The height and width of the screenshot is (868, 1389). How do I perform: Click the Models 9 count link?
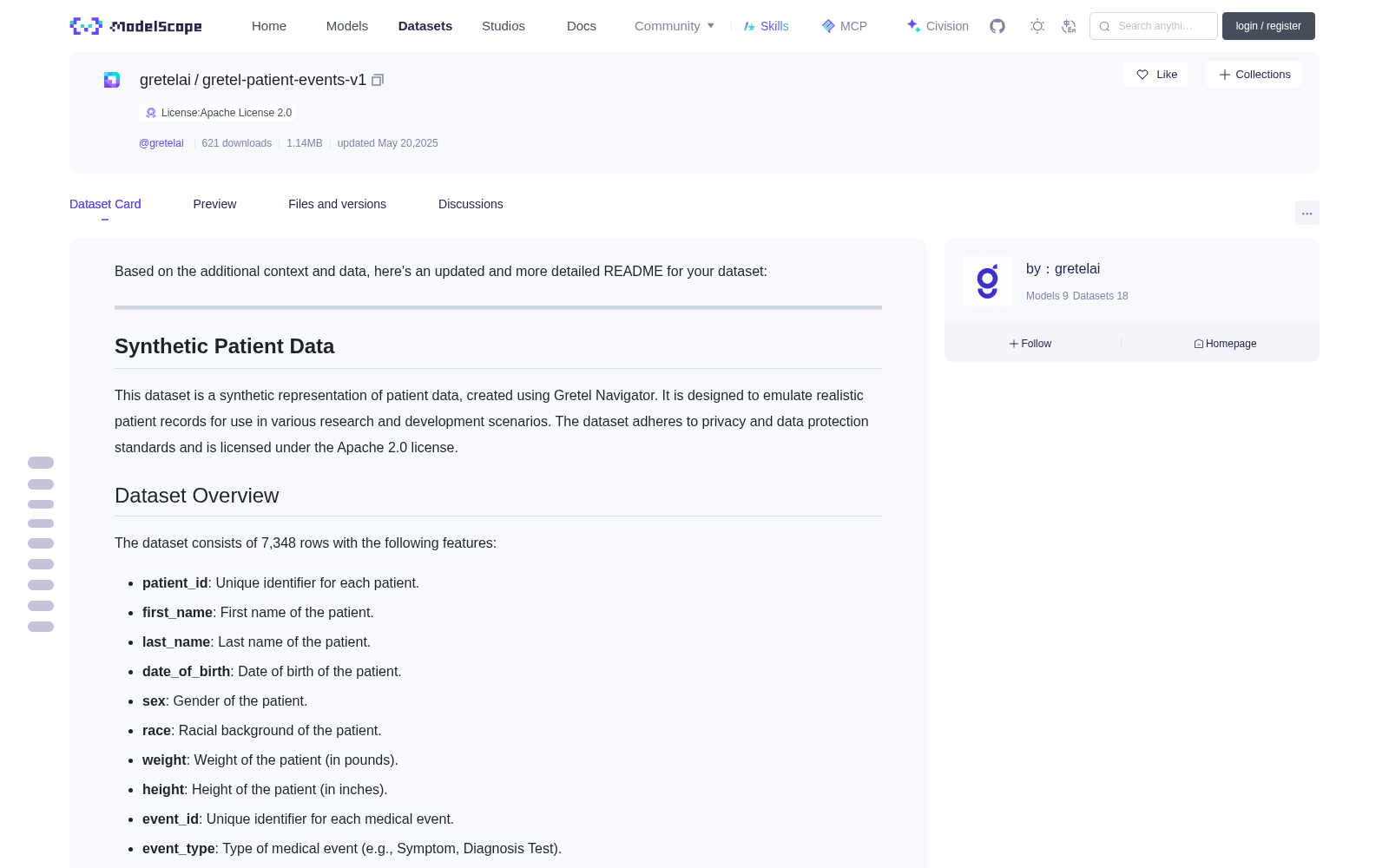coord(1047,296)
